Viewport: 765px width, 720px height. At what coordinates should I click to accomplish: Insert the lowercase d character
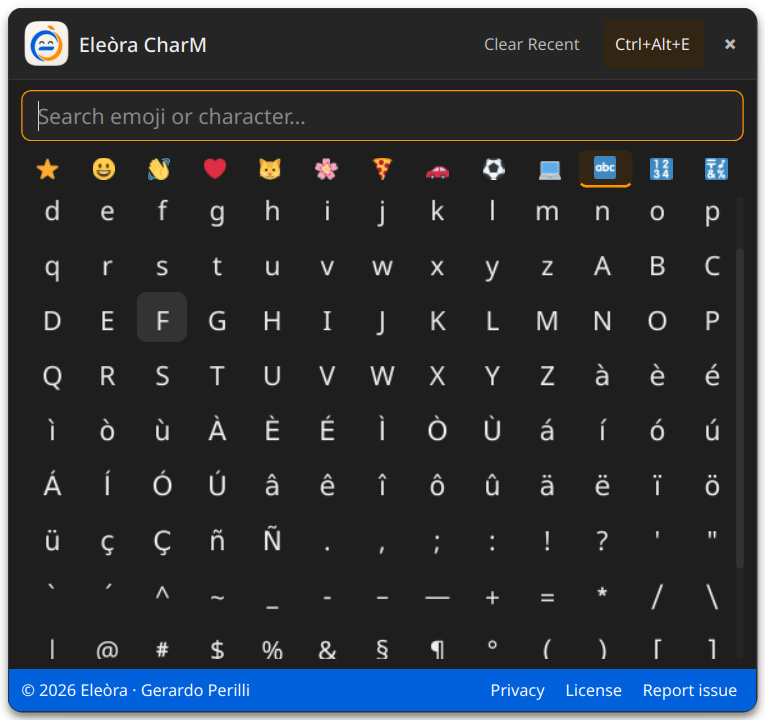click(x=52, y=212)
